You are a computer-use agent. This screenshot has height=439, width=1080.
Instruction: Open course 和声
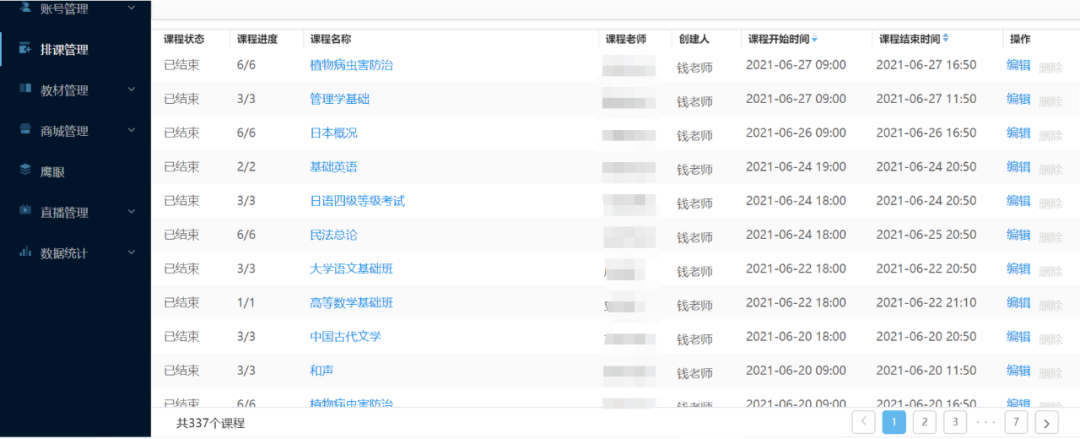click(x=322, y=371)
